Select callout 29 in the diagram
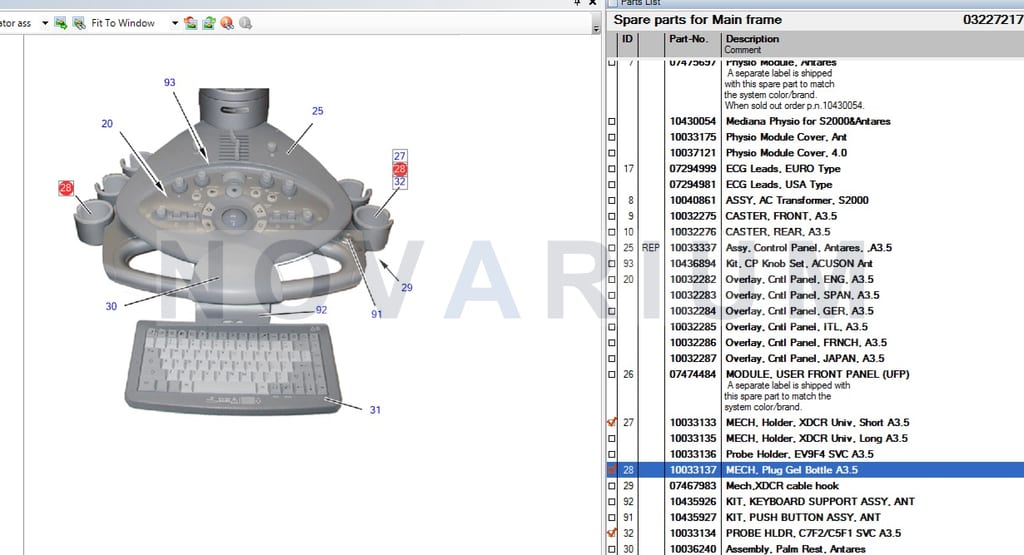This screenshot has width=1024, height=555. pos(407,287)
